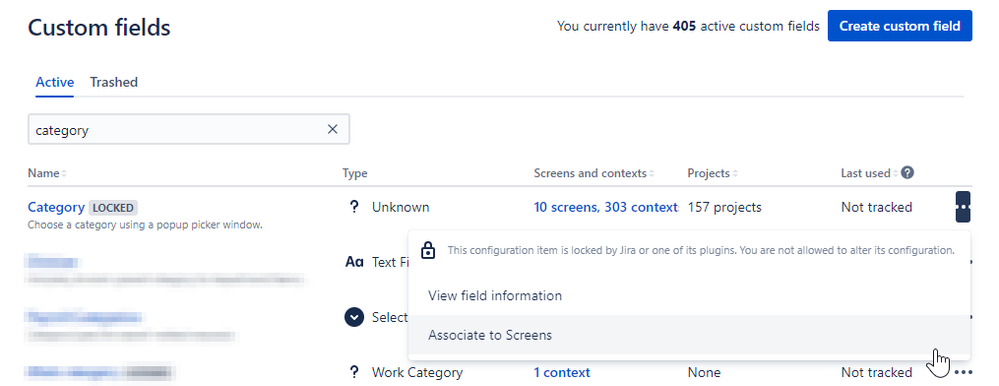The height and width of the screenshot is (386, 999).
Task: Click the Text Field Aa type icon
Action: tap(354, 262)
